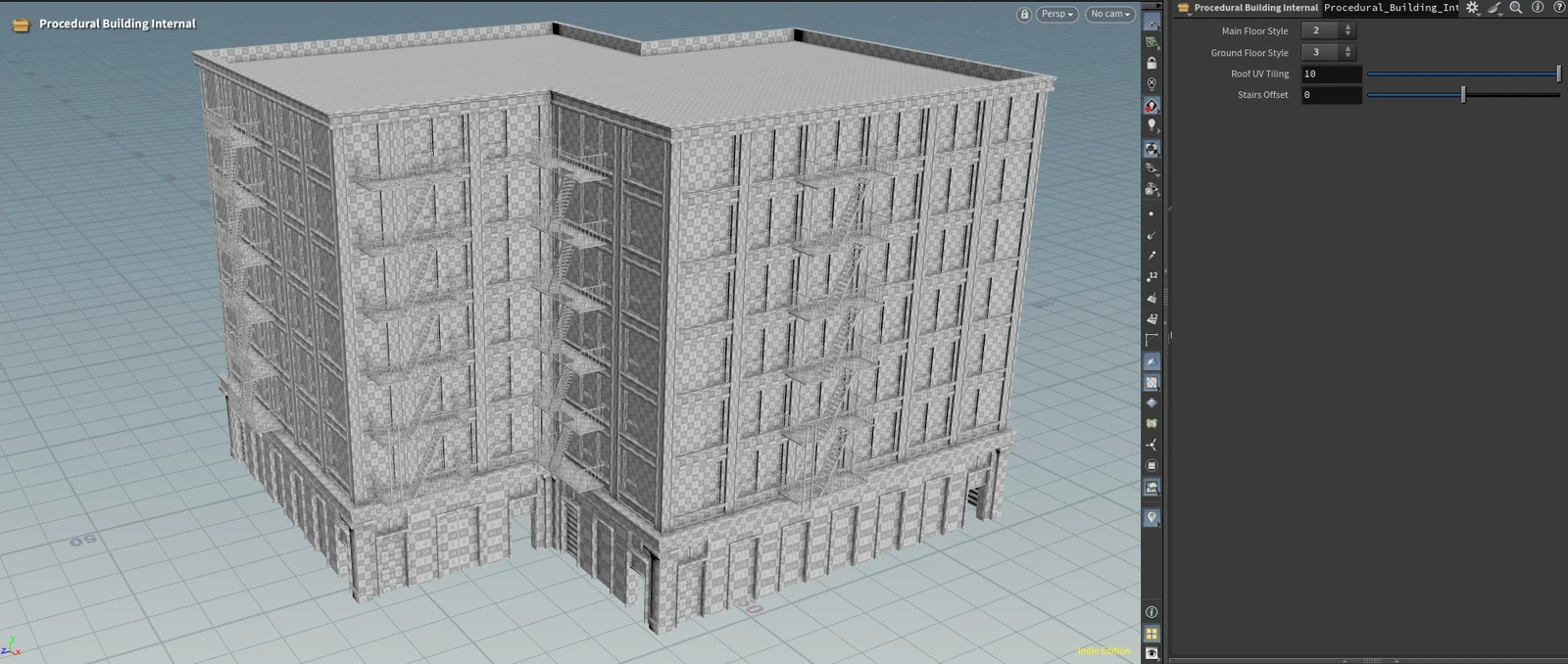Toggle the display point normals icon
Viewport: 1568px width, 664px height.
click(1151, 235)
